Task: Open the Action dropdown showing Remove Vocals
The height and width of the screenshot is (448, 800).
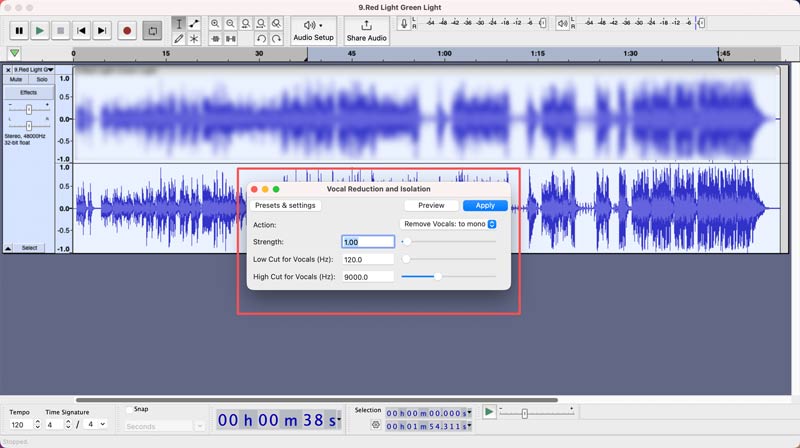Action: 448,224
